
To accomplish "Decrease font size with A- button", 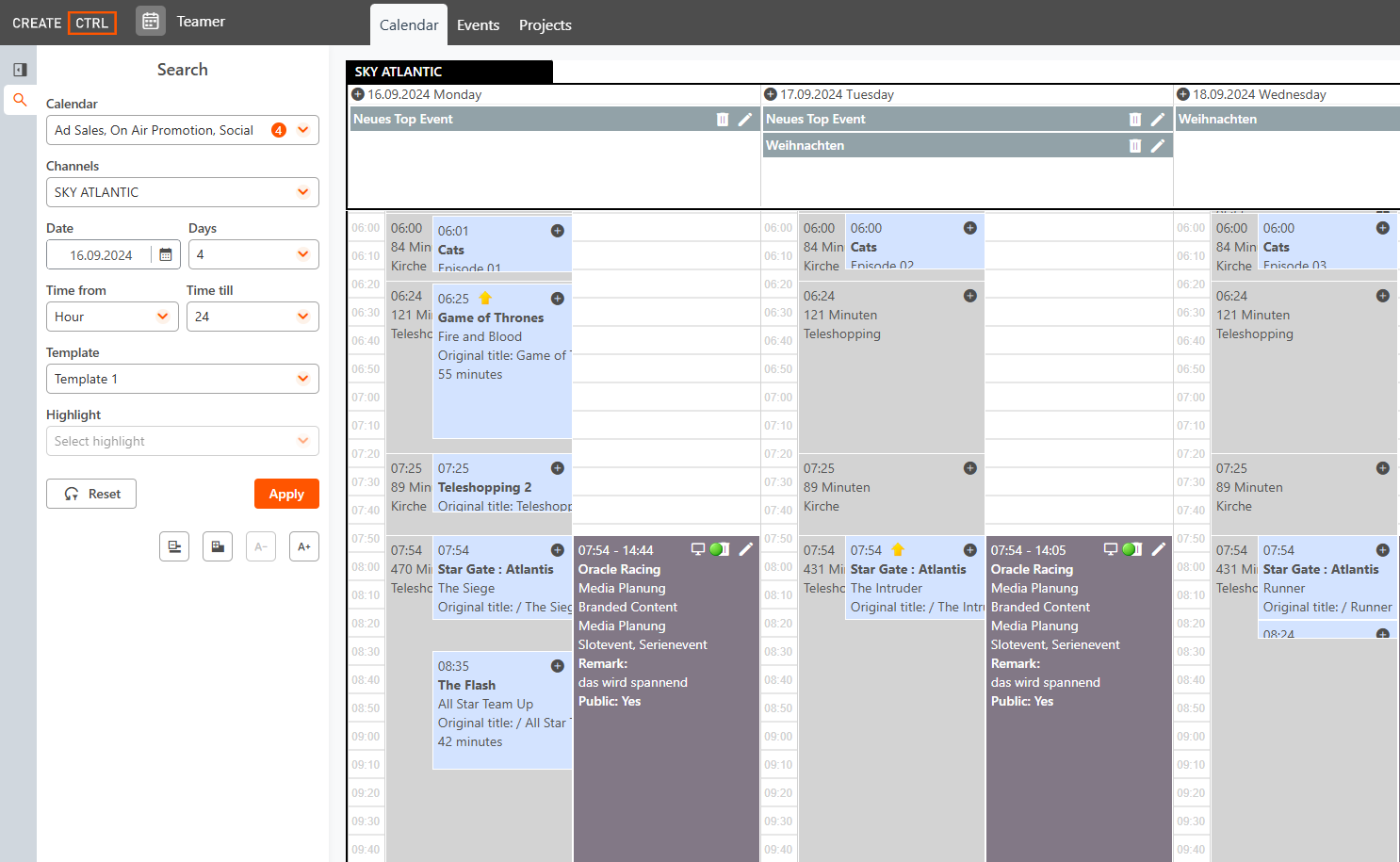I will 261,546.
